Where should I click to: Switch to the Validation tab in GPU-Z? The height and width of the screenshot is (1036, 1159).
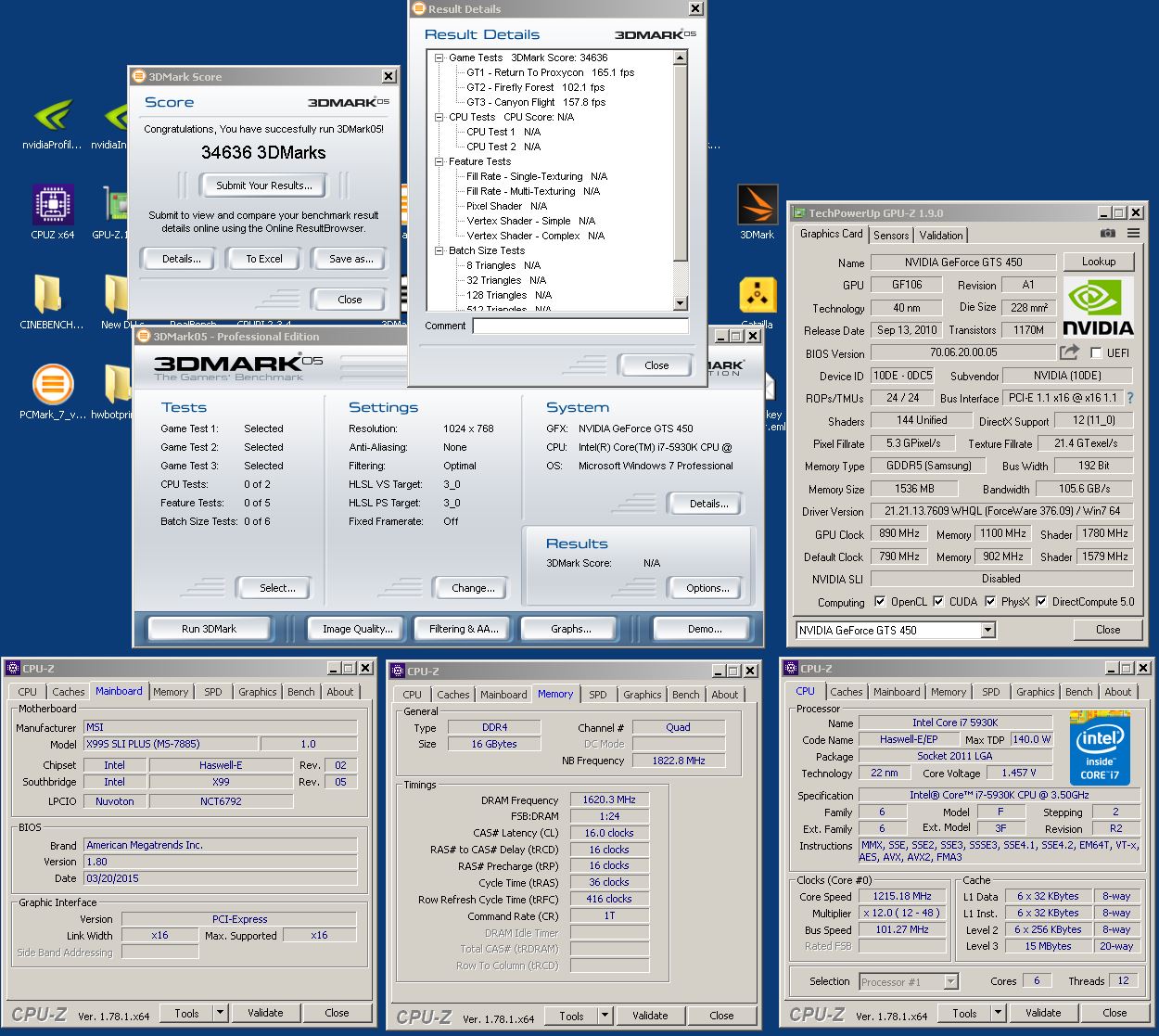pyautogui.click(x=941, y=235)
